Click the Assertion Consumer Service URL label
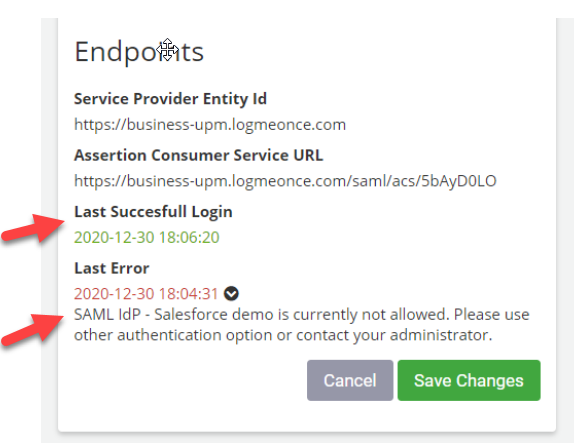 coord(199,155)
